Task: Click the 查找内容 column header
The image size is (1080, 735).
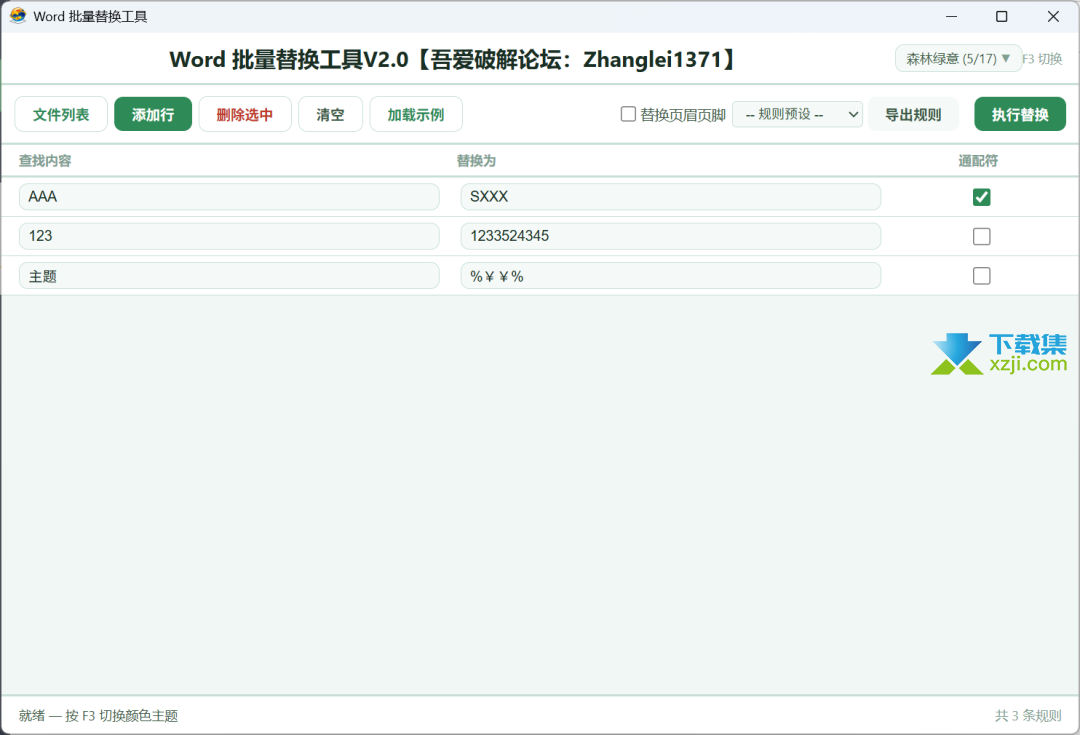Action: click(45, 161)
